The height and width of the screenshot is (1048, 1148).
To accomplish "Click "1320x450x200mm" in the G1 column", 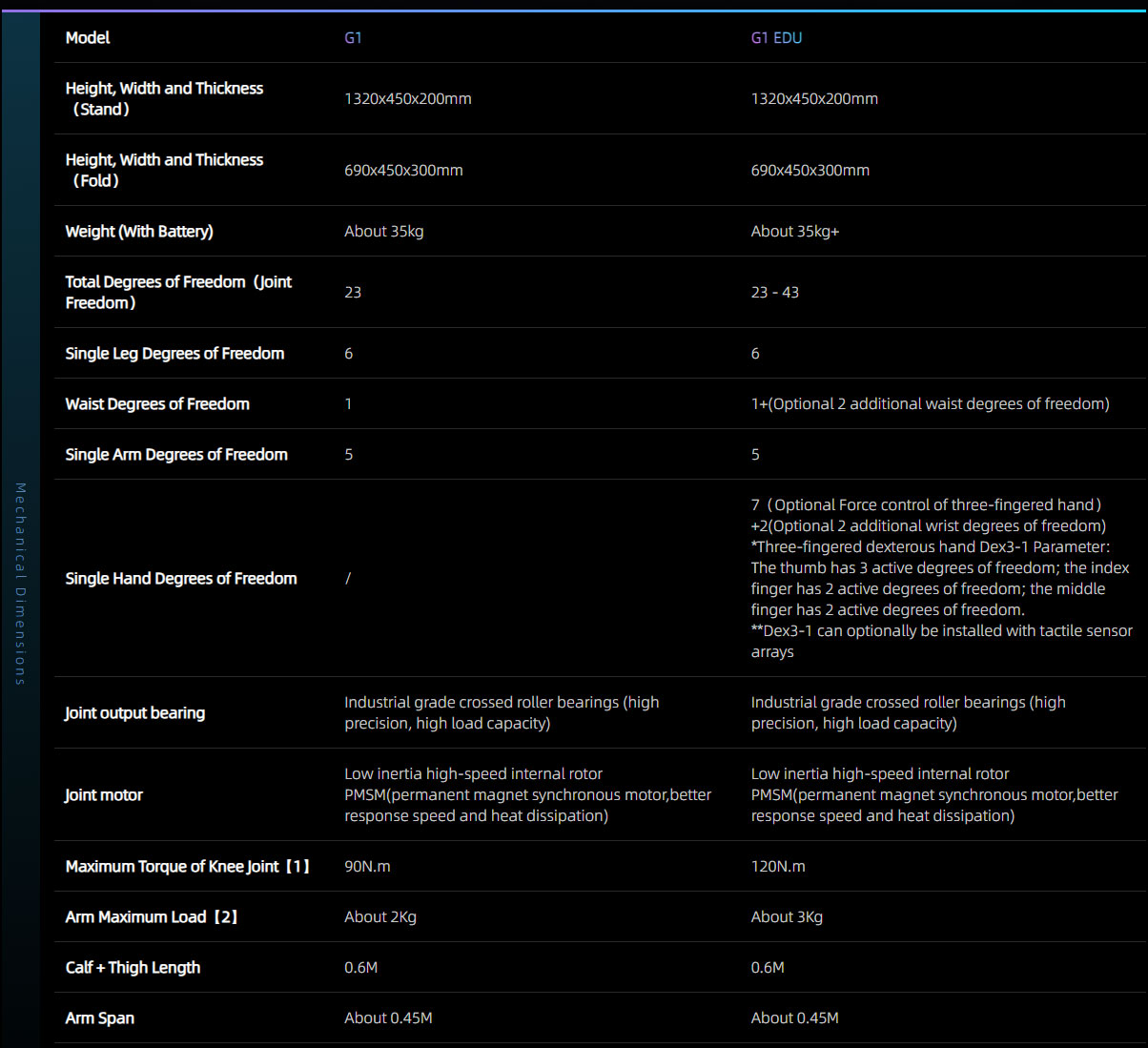I will tap(408, 98).
